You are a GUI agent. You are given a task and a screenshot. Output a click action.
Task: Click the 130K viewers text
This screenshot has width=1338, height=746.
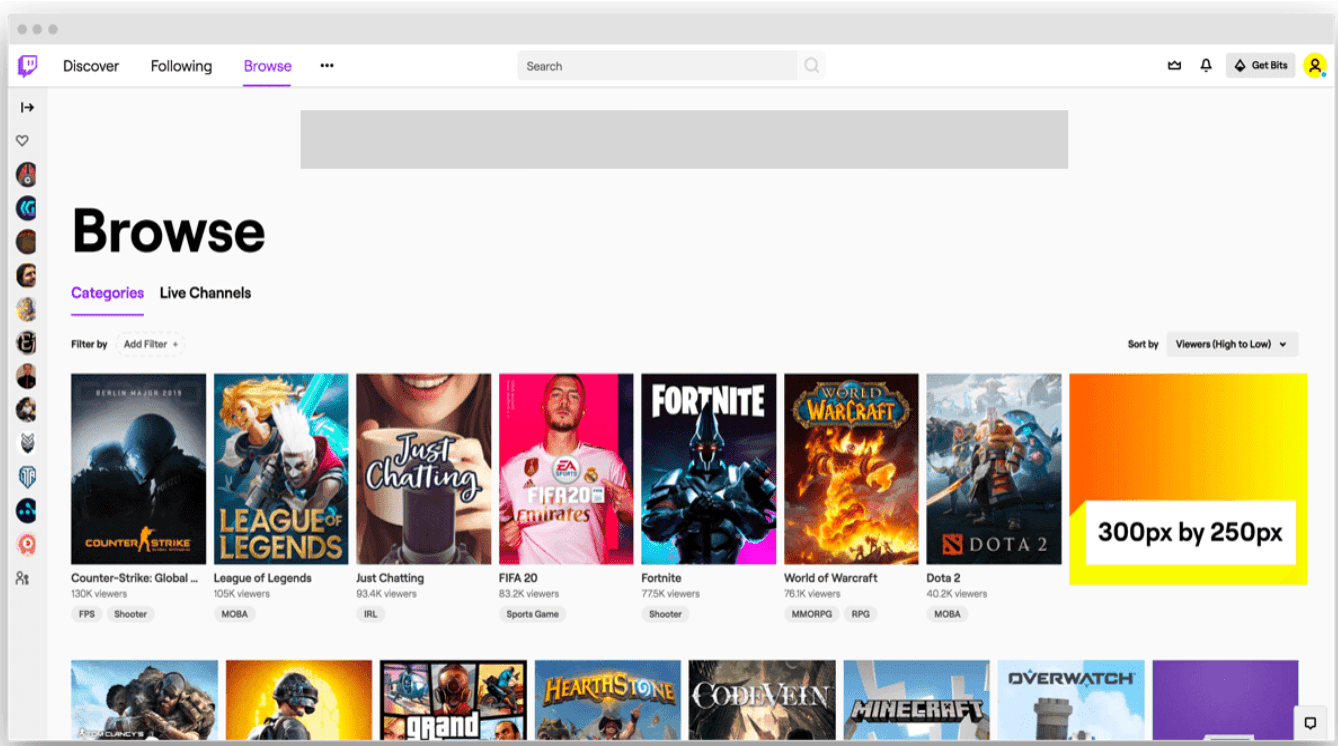(x=100, y=594)
